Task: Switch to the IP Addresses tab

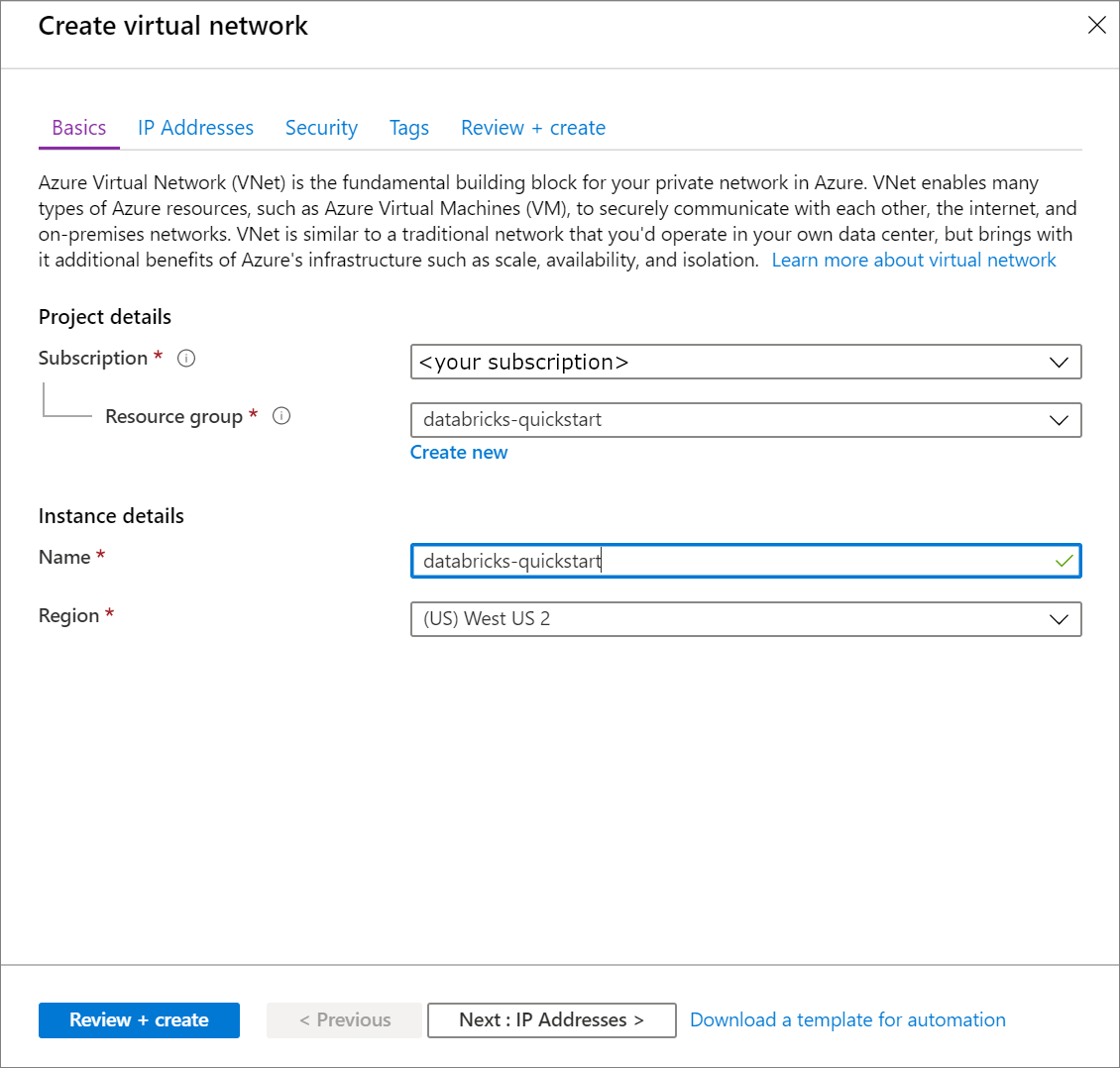Action: pyautogui.click(x=195, y=128)
